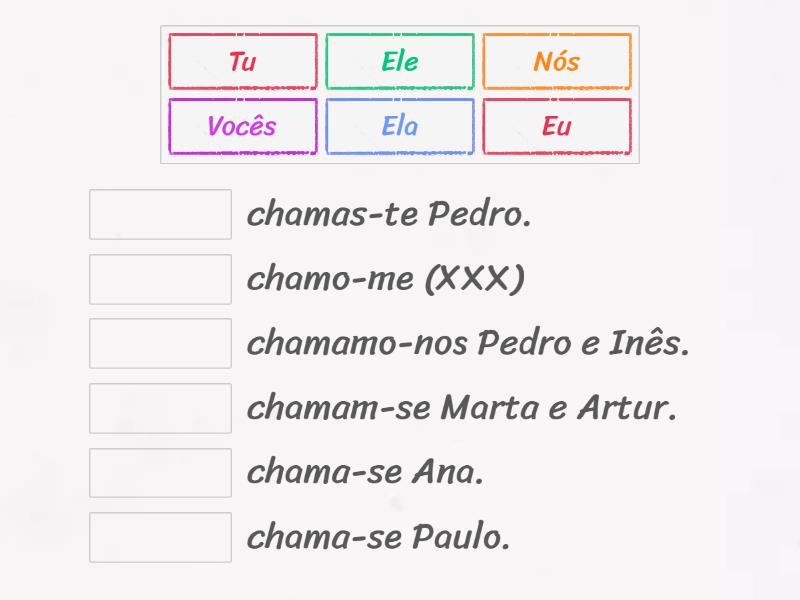The width and height of the screenshot is (800, 600).
Task: Grab the red Eu tile
Action: click(557, 126)
